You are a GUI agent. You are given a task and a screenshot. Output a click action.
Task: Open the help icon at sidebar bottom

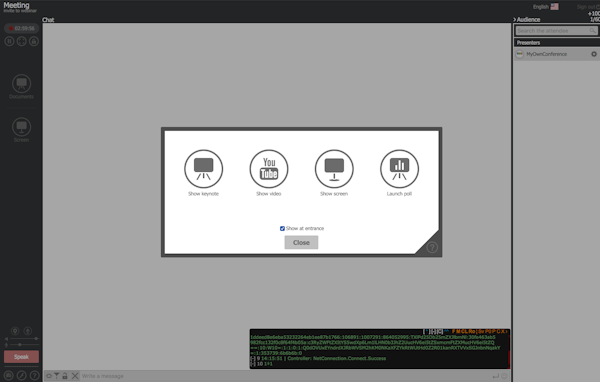pyautogui.click(x=34, y=375)
